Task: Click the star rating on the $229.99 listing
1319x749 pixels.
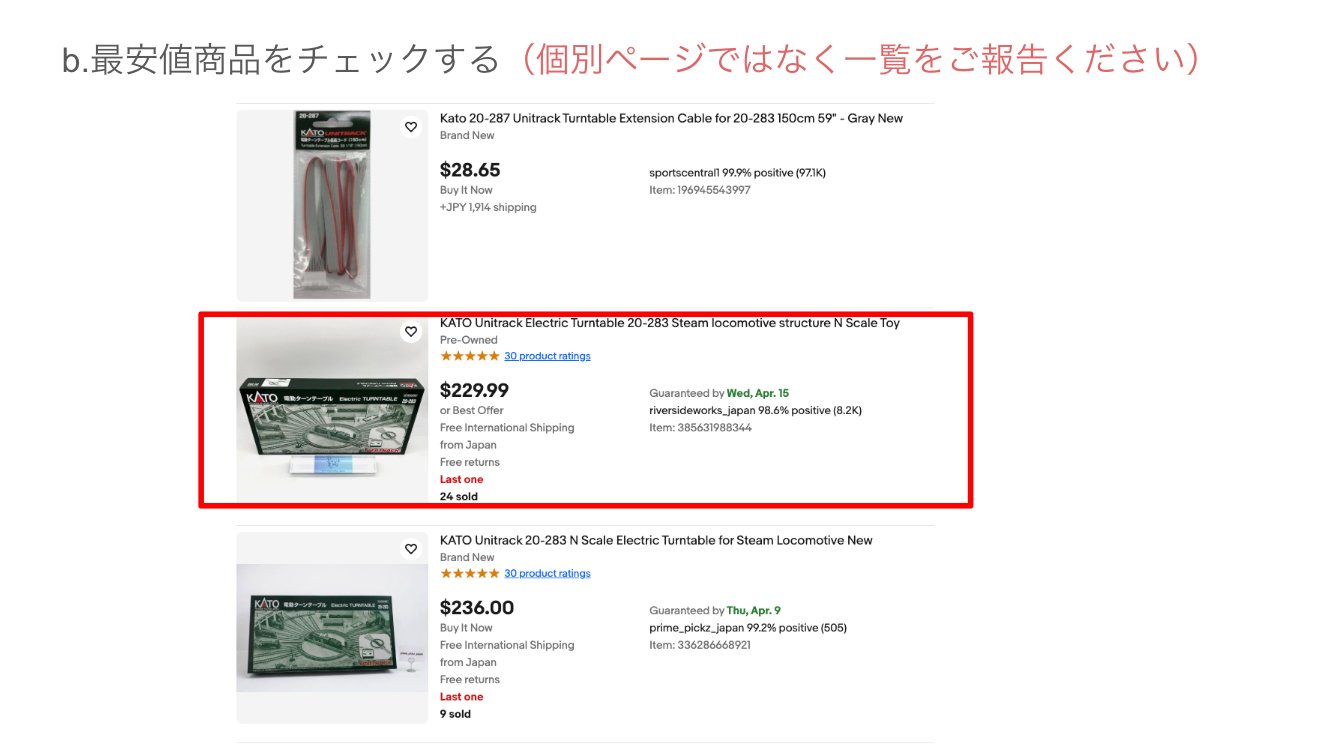Action: coord(470,356)
